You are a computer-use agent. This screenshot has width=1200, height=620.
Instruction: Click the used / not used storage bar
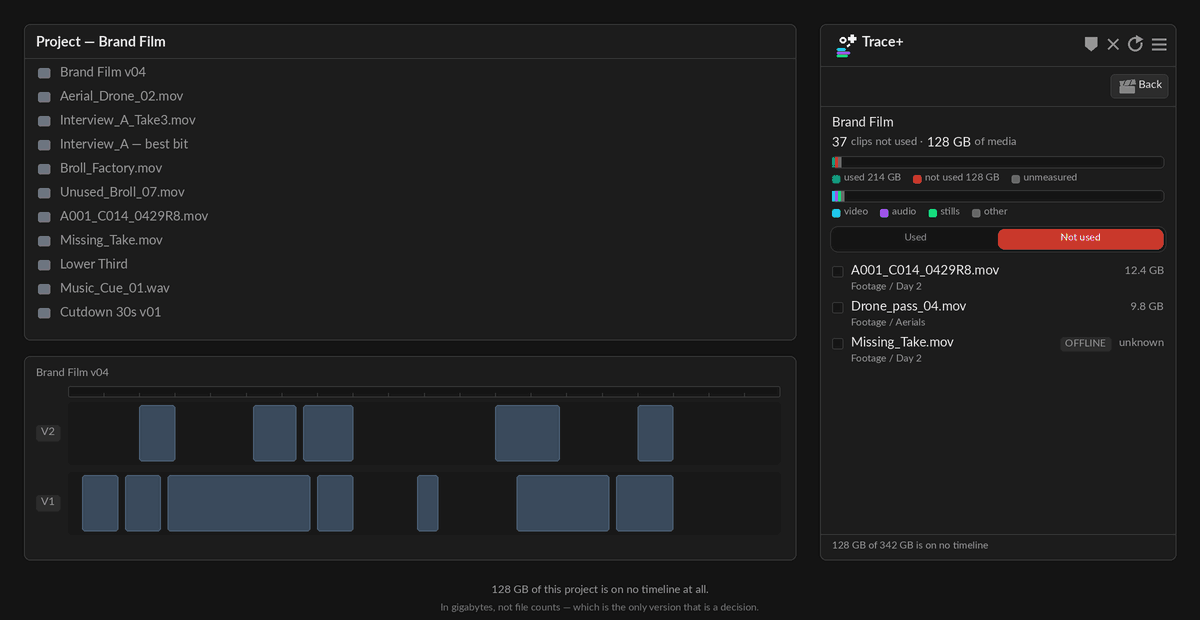click(998, 162)
